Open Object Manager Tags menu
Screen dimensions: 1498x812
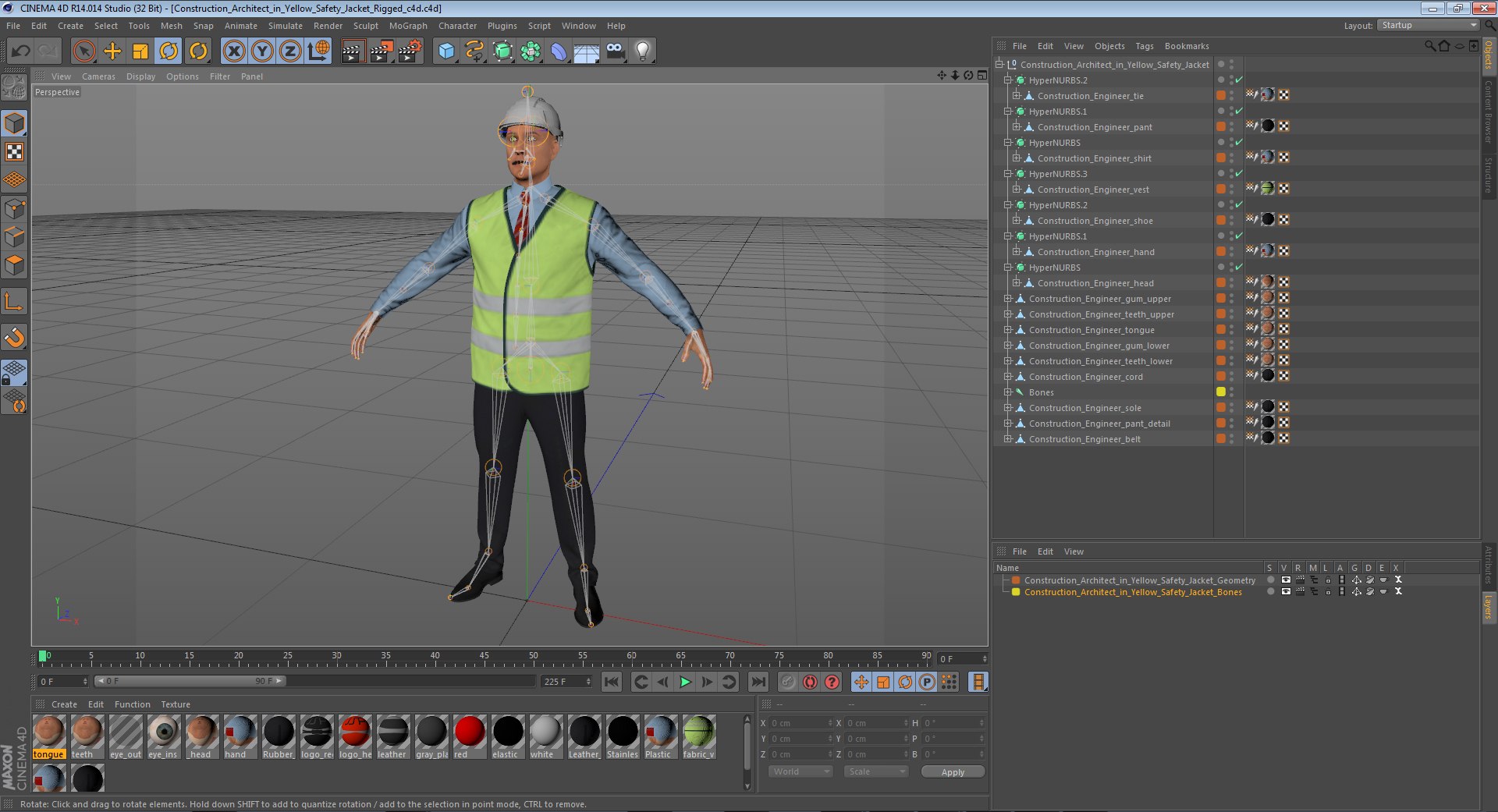click(1144, 46)
